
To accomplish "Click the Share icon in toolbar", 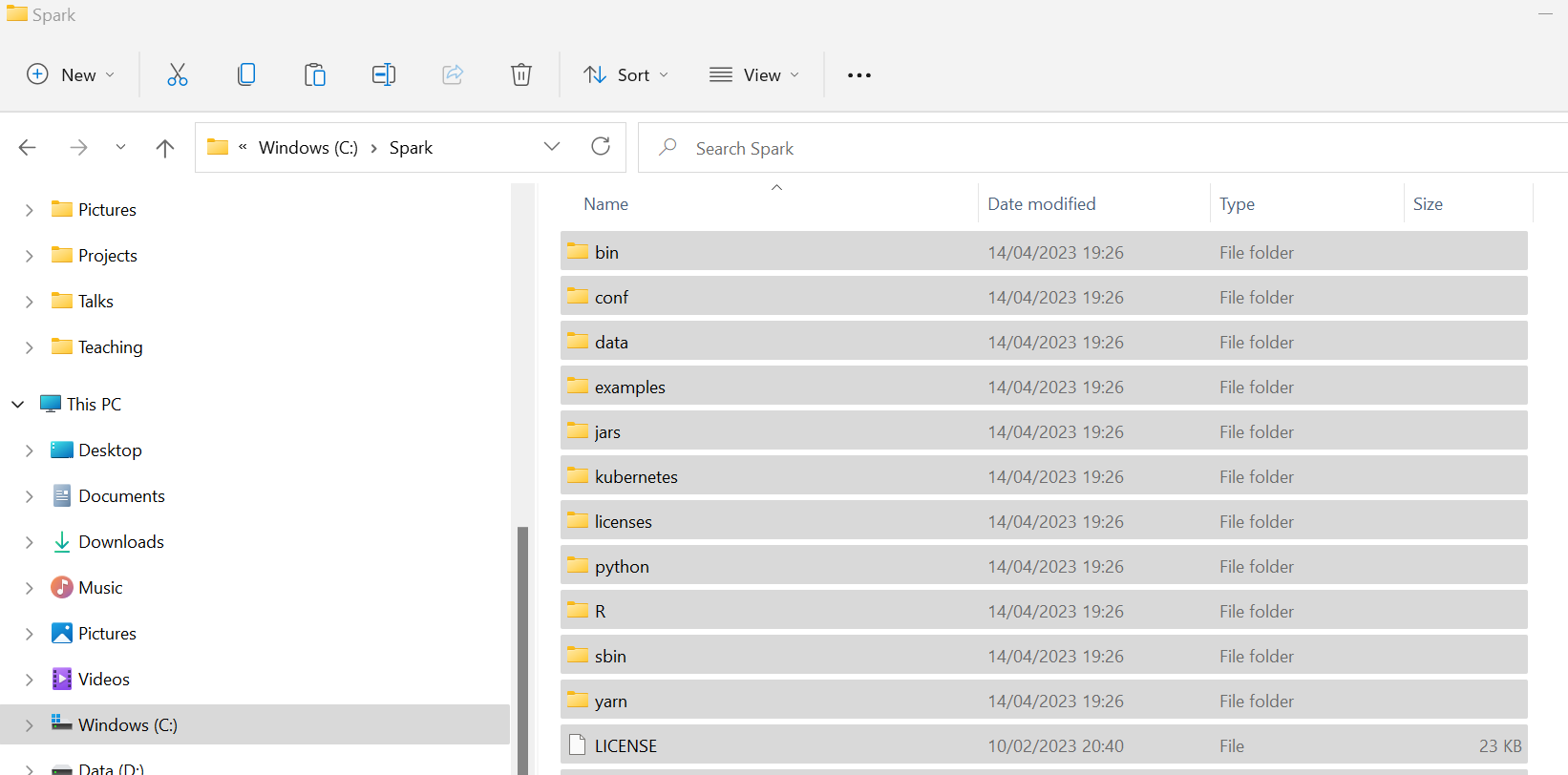I will 453,74.
